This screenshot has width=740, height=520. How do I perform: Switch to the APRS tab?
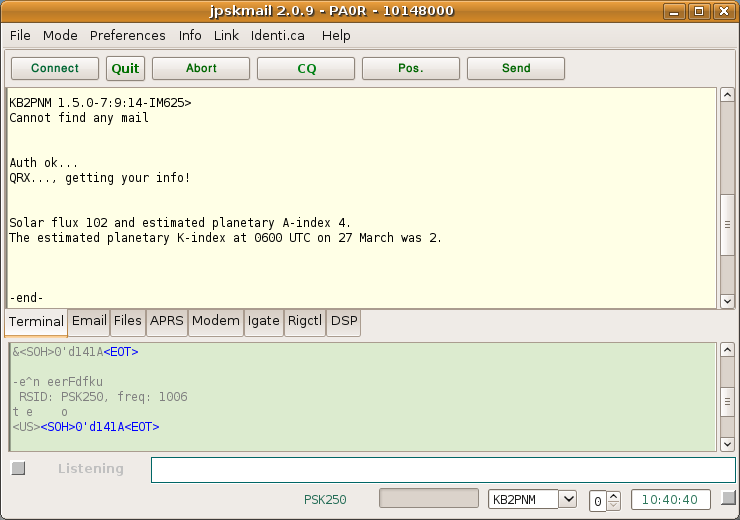[x=166, y=321]
